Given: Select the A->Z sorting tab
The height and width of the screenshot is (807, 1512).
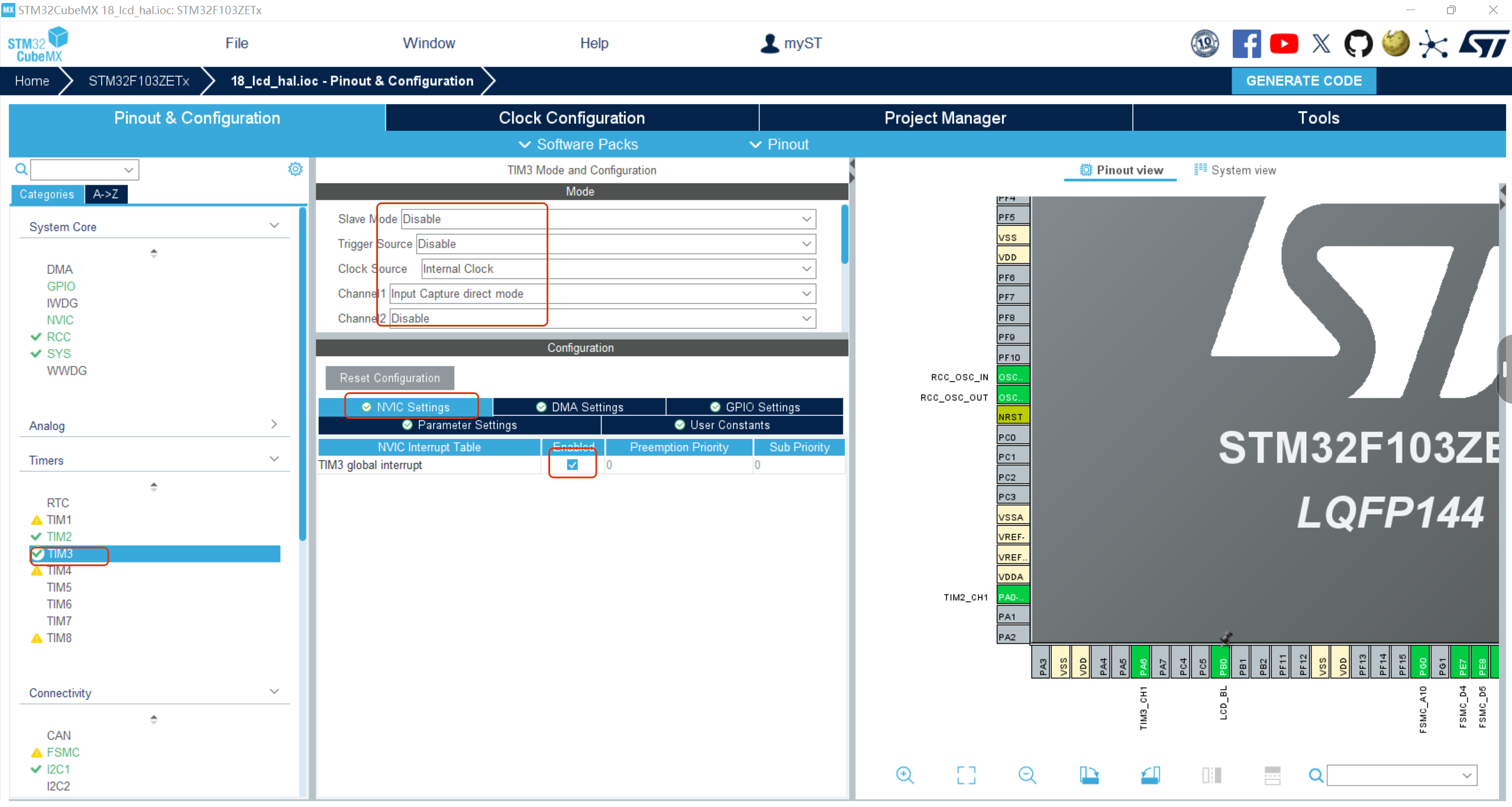Looking at the screenshot, I should tap(106, 194).
